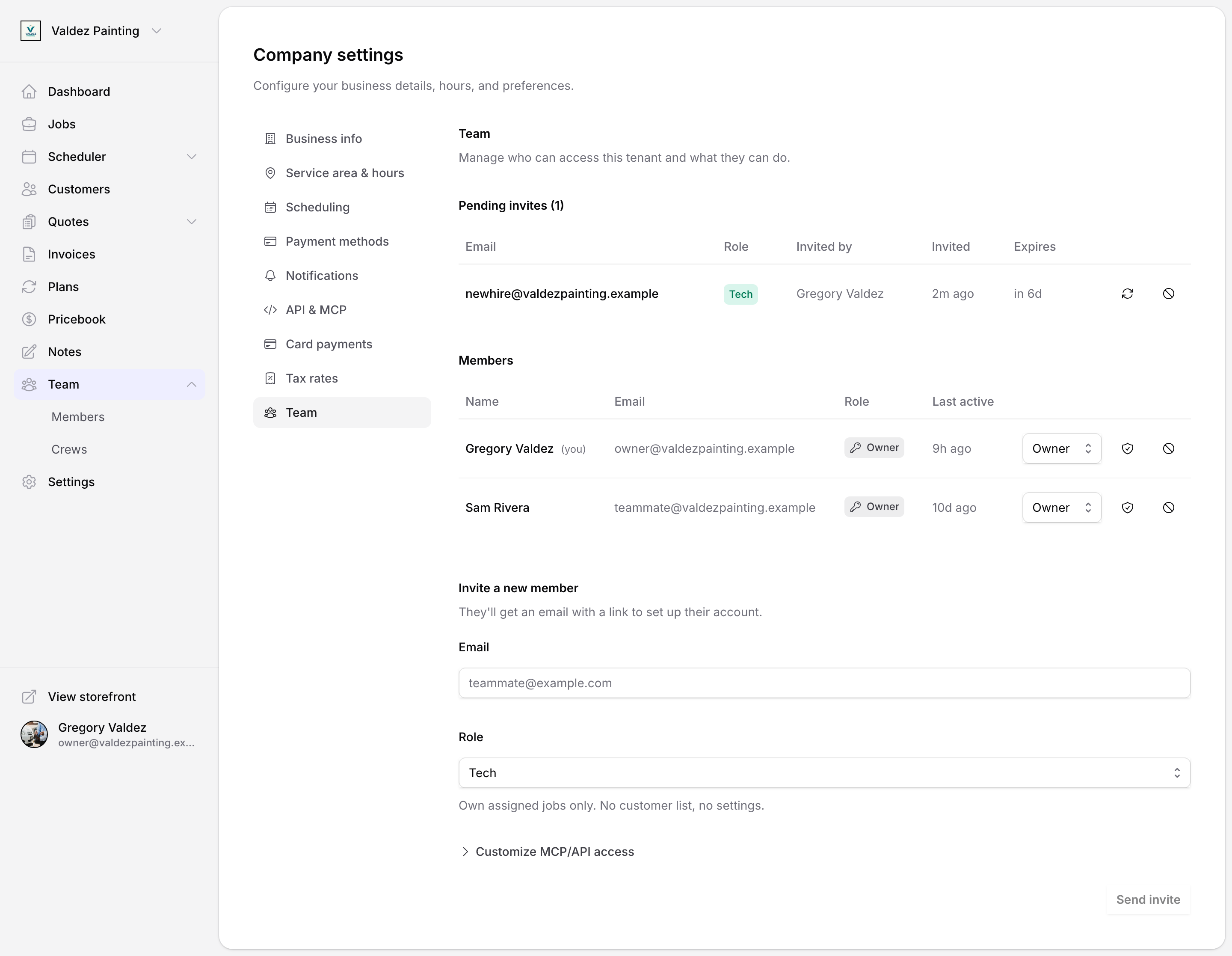Click the Notifications bell icon

(x=270, y=276)
